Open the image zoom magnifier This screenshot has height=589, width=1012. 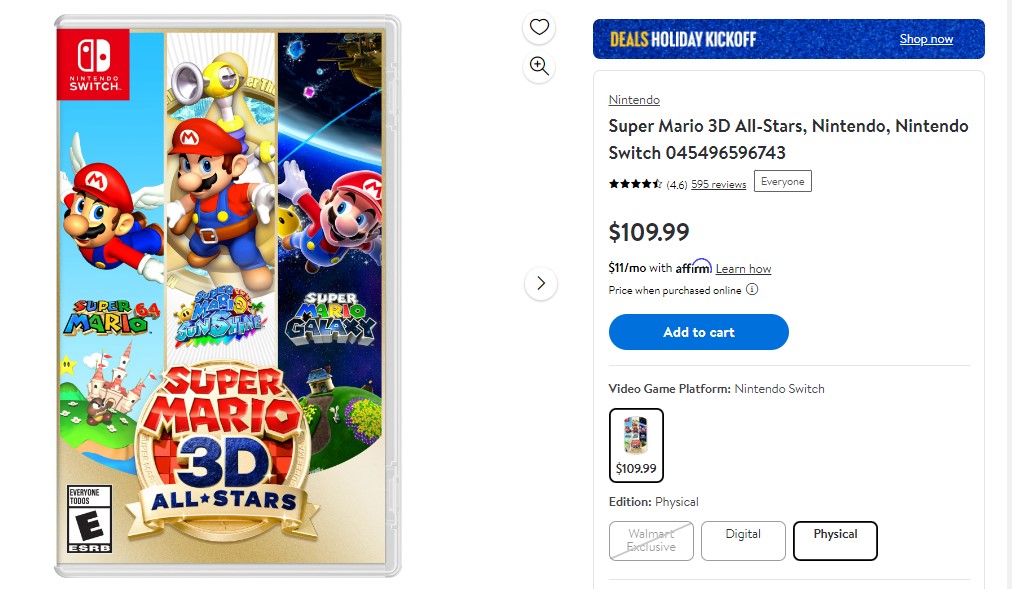point(539,66)
